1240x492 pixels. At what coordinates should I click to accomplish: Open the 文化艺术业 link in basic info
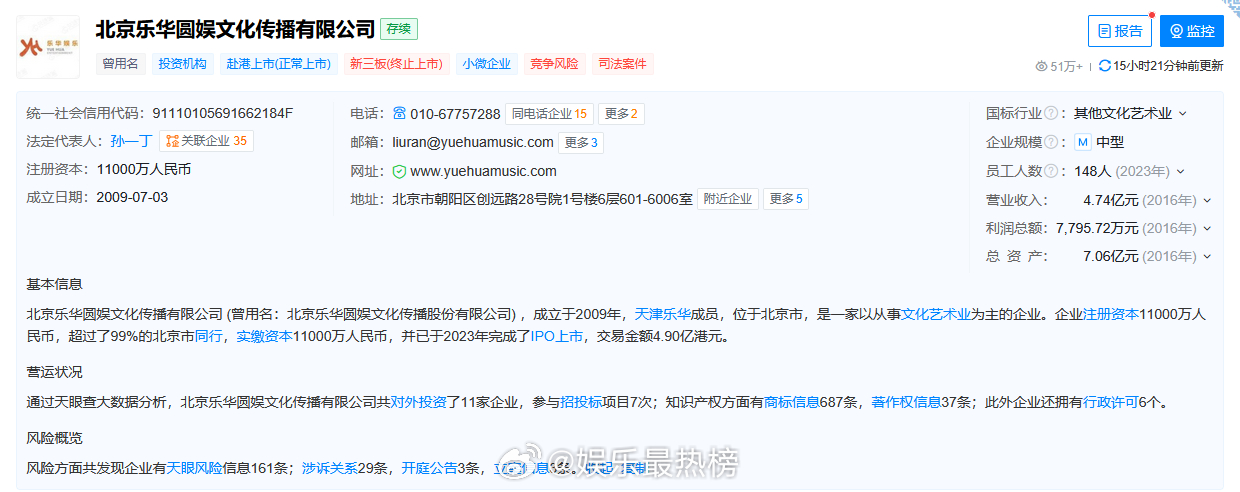coord(936,314)
